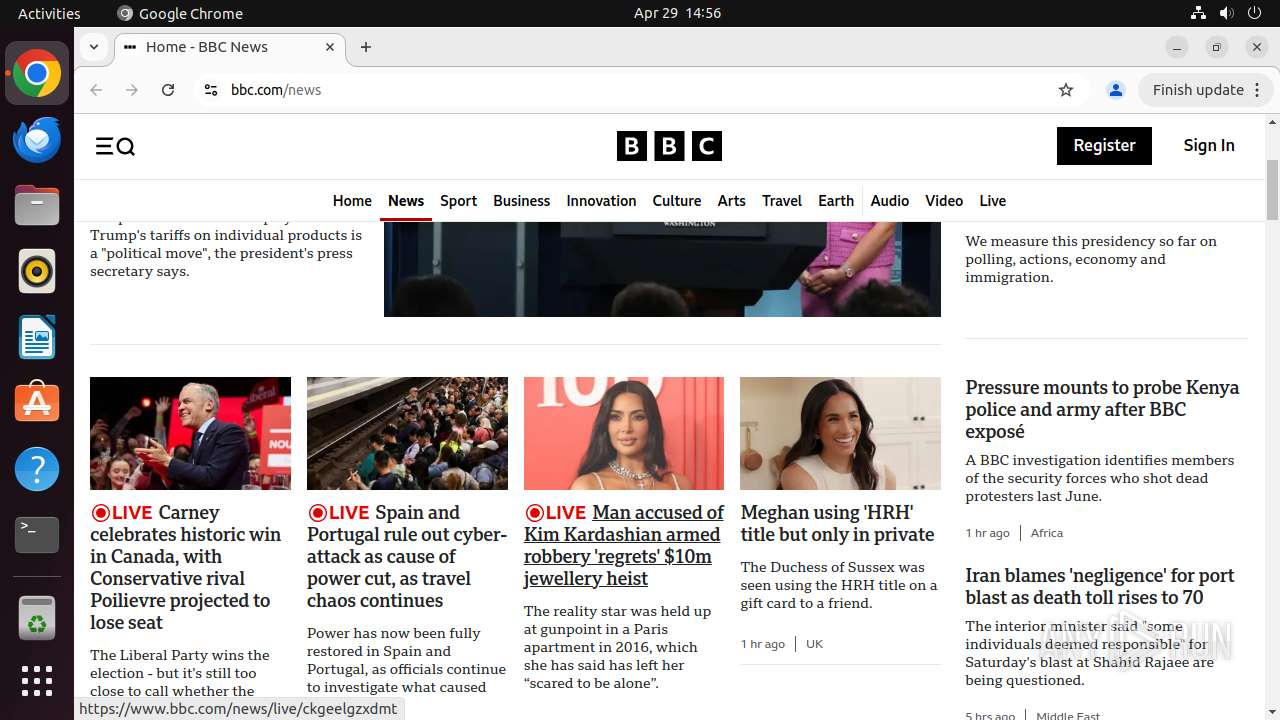Viewport: 1280px width, 720px height.
Task: Open Thunderbird mail from the dock
Action: click(37, 140)
